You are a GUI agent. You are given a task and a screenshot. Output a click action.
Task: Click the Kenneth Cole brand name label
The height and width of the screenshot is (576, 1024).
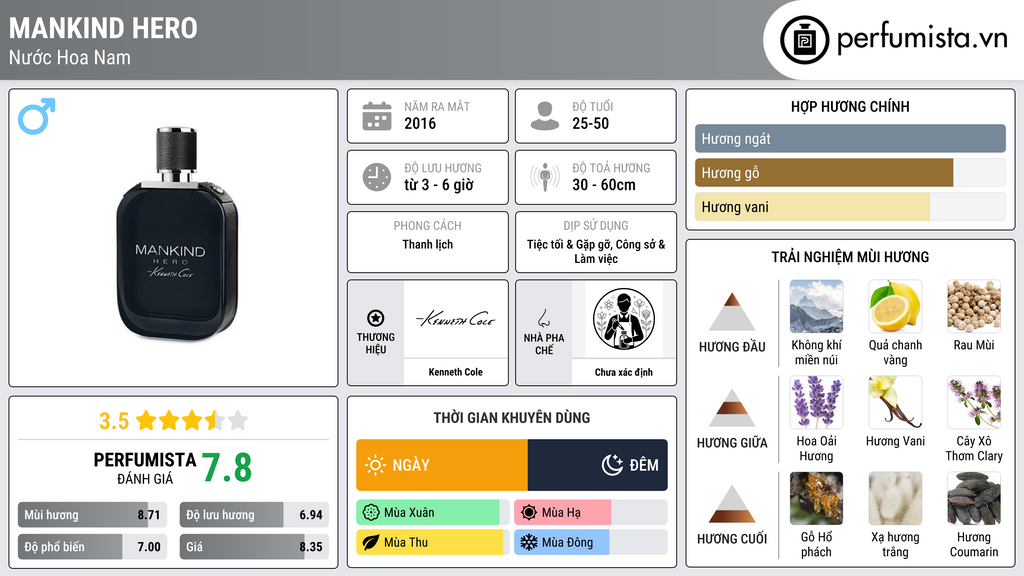(x=456, y=372)
